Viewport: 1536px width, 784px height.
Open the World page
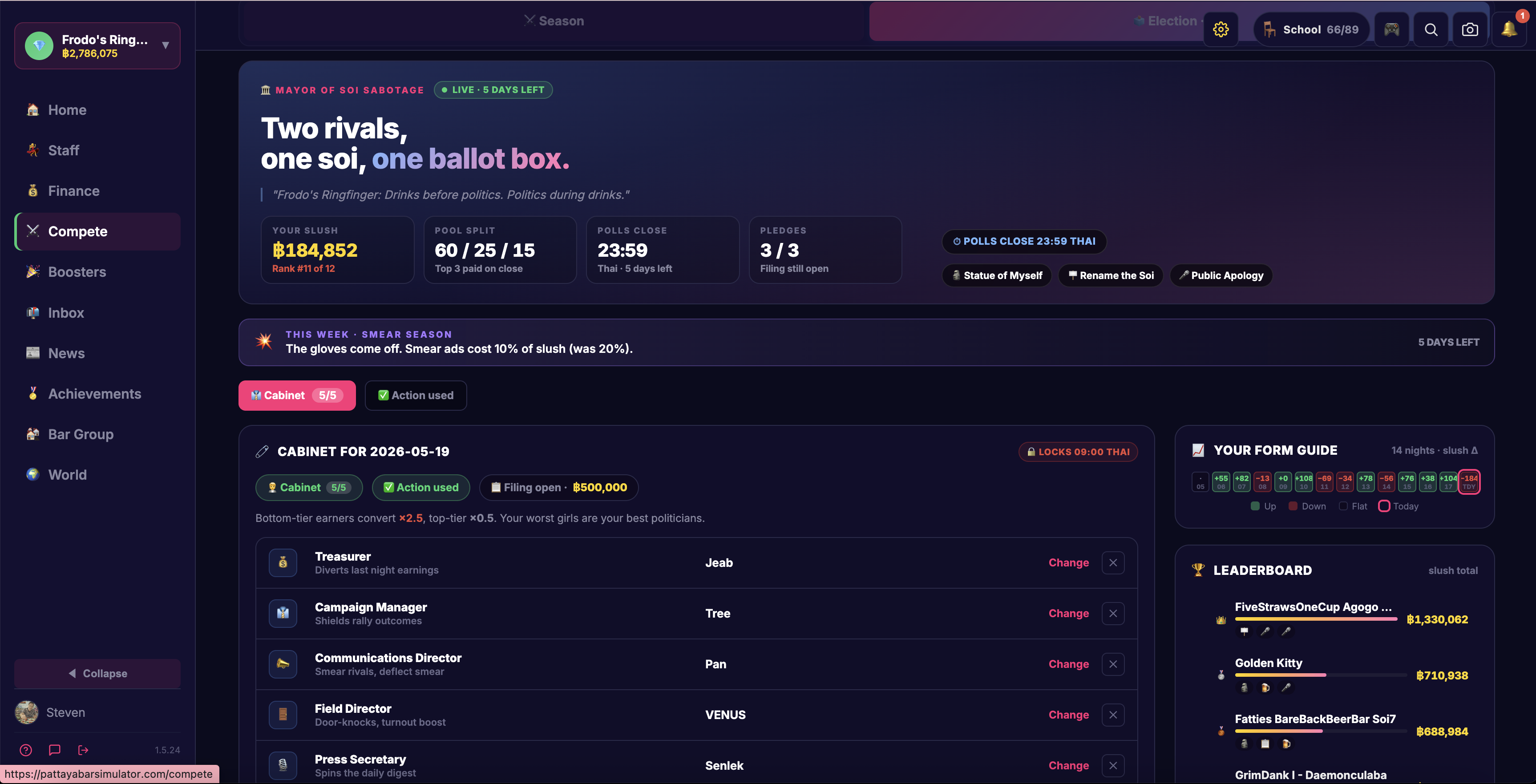(x=97, y=475)
